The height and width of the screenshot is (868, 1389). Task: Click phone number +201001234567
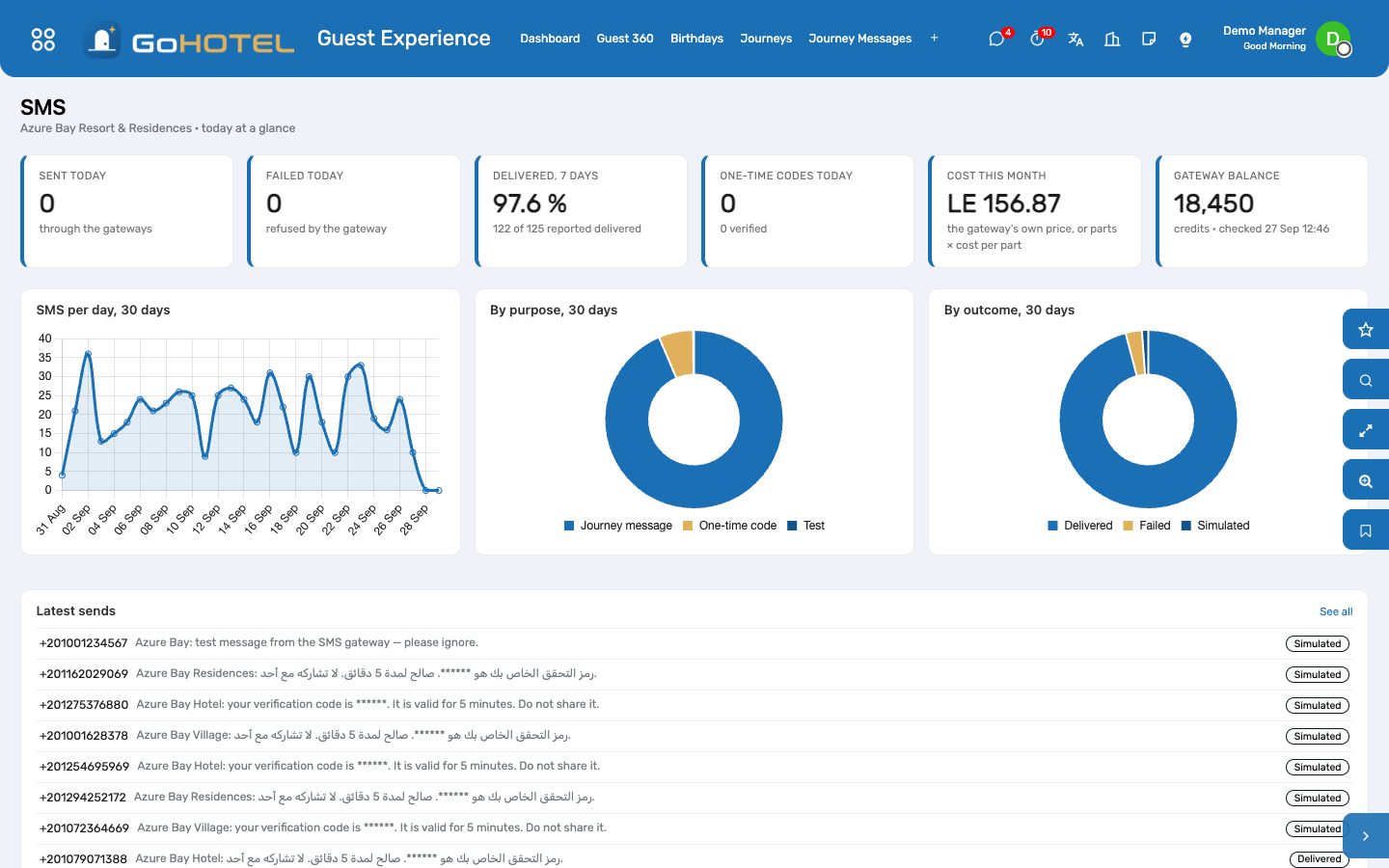coord(83,643)
